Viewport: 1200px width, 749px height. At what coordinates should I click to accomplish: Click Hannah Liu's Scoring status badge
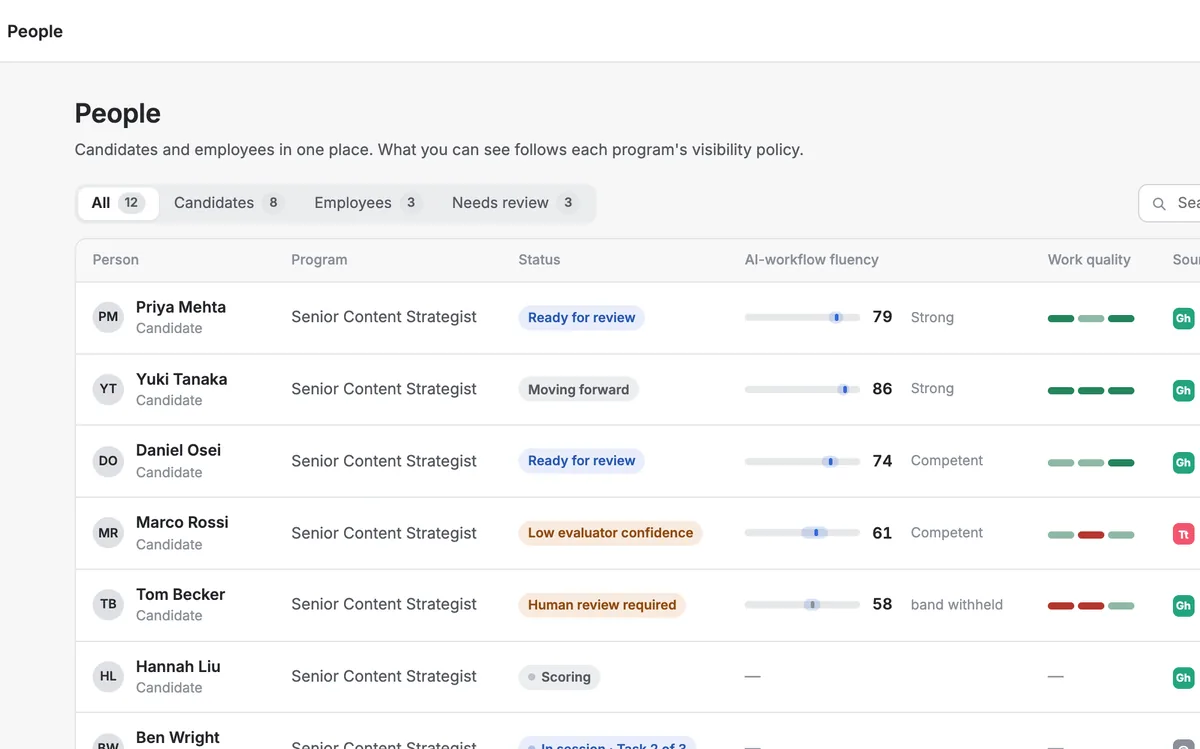(x=559, y=677)
